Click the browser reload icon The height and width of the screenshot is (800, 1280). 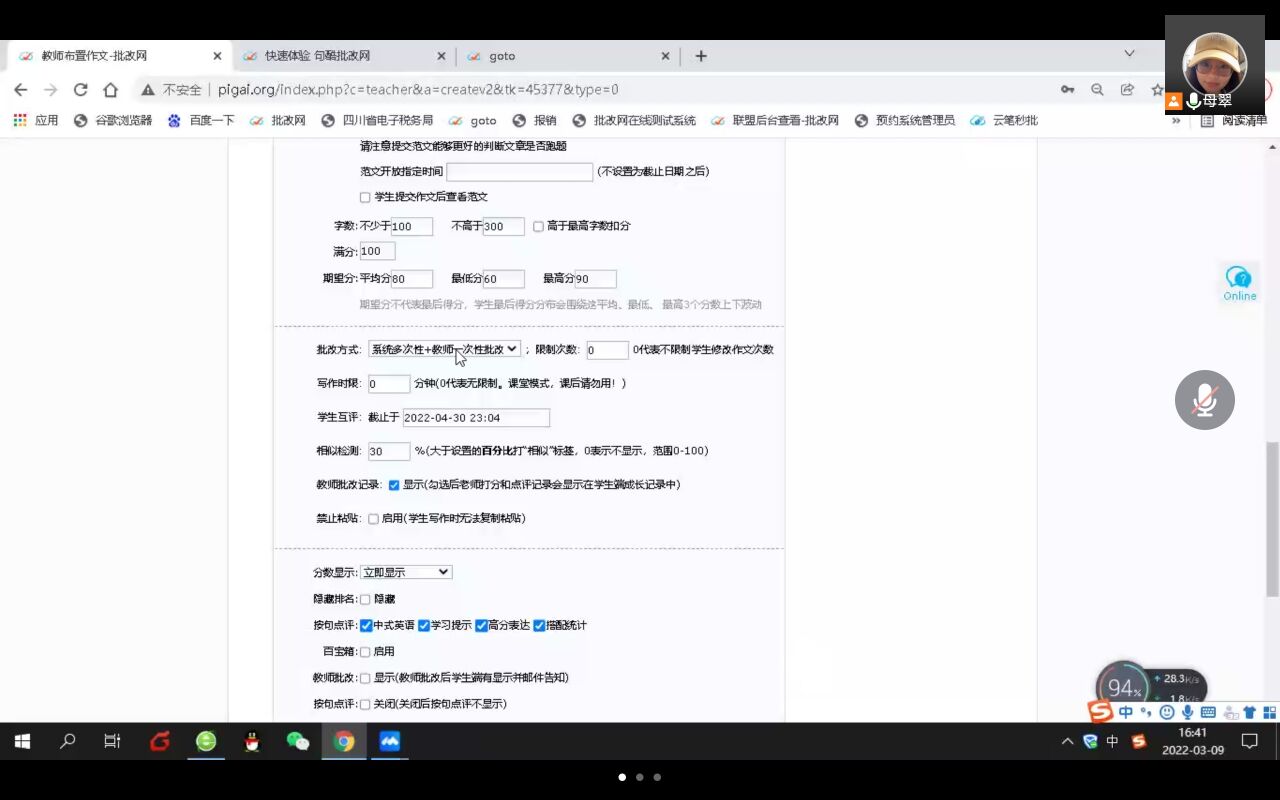pos(81,90)
